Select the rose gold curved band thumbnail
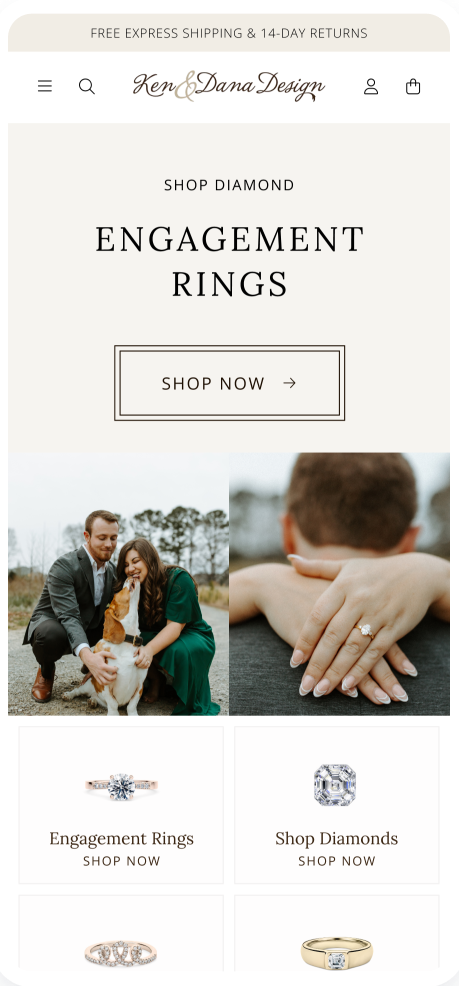Screen dimensions: 459x986 (x=121, y=953)
